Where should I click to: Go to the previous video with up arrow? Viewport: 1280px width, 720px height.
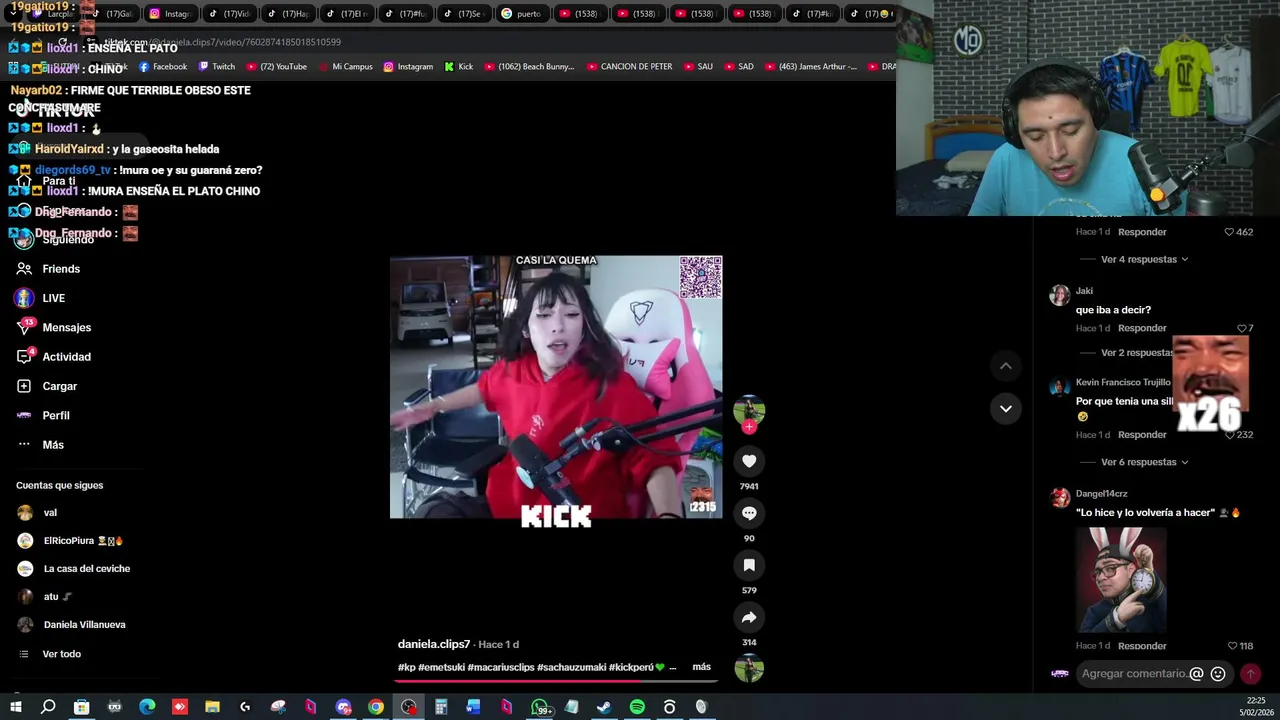point(1006,366)
